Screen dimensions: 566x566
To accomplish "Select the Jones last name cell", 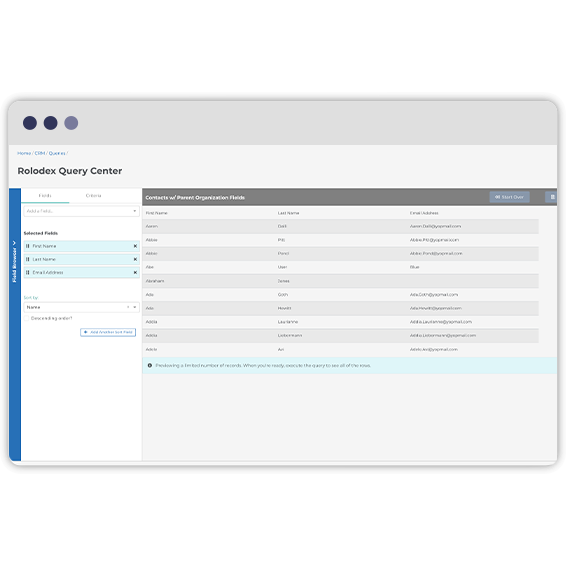I will pos(283,281).
